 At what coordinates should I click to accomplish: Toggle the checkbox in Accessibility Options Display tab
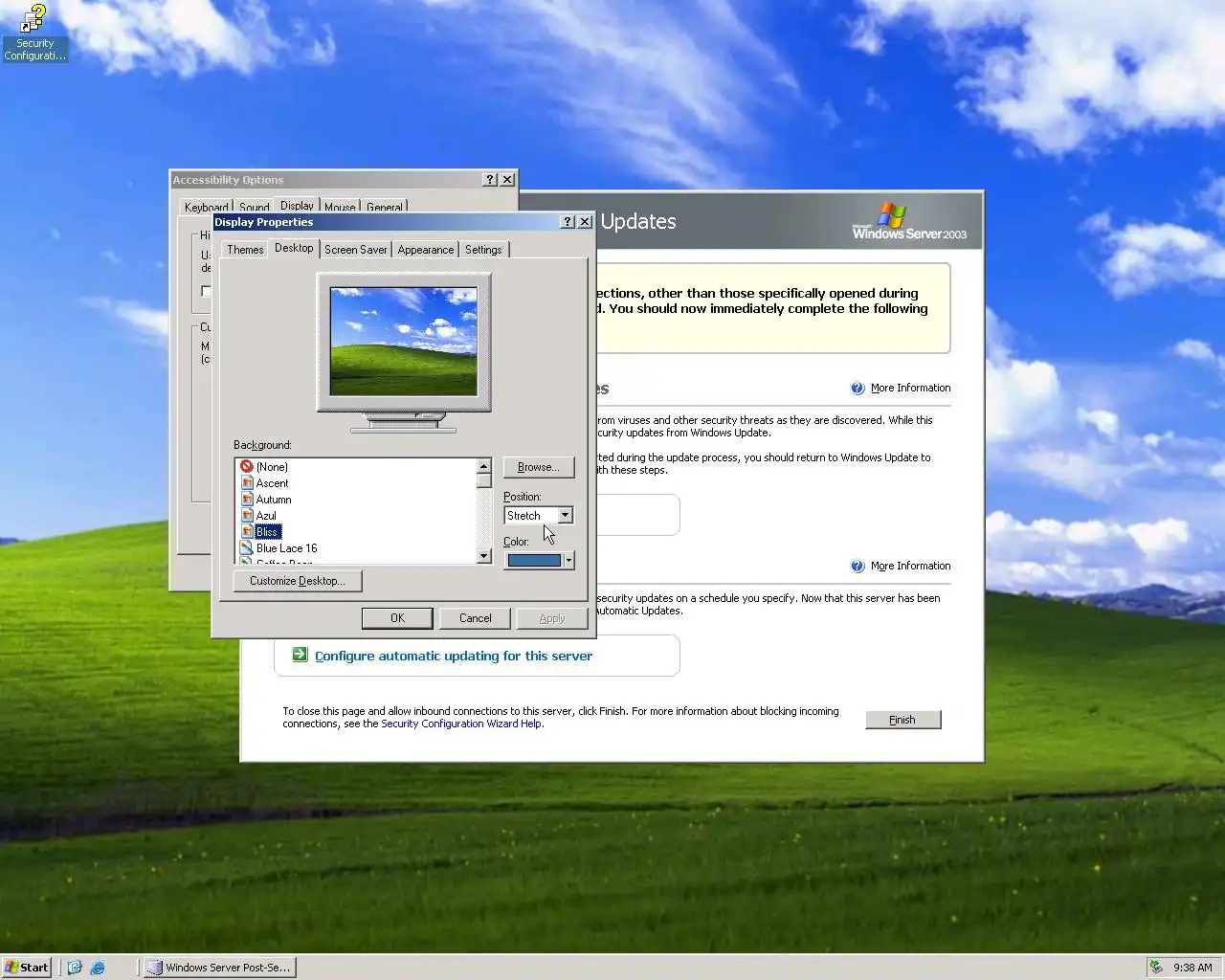[x=206, y=291]
